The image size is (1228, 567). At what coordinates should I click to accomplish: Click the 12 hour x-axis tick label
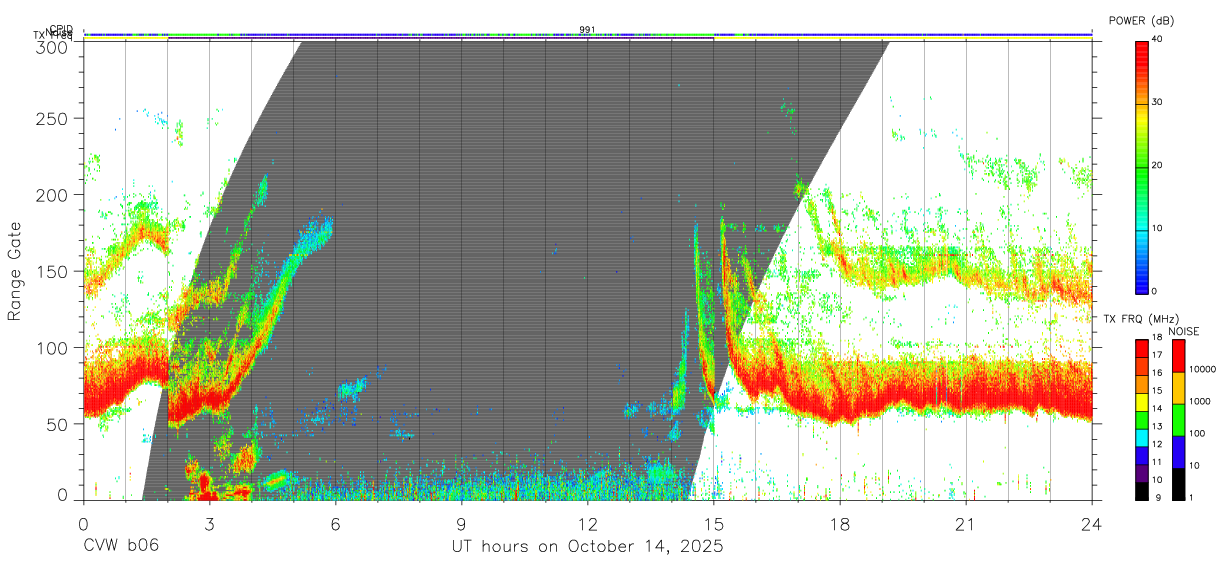click(588, 524)
